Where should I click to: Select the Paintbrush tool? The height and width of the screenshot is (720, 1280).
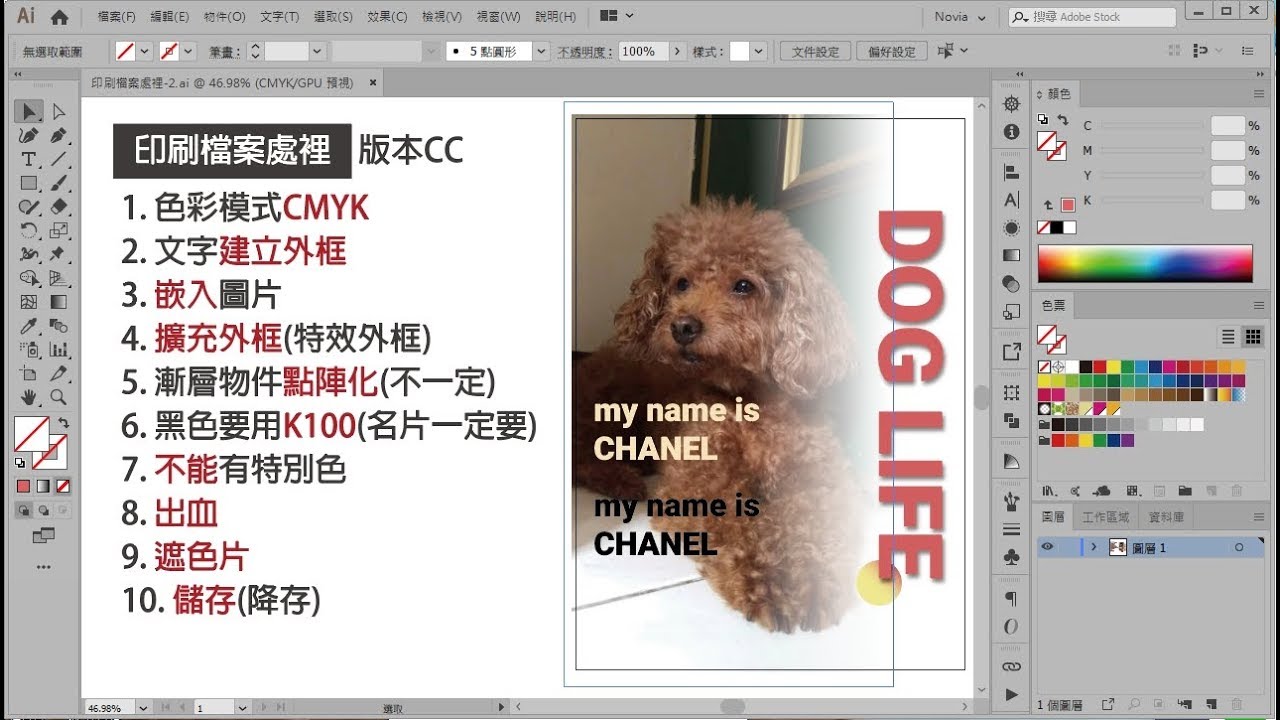point(58,183)
